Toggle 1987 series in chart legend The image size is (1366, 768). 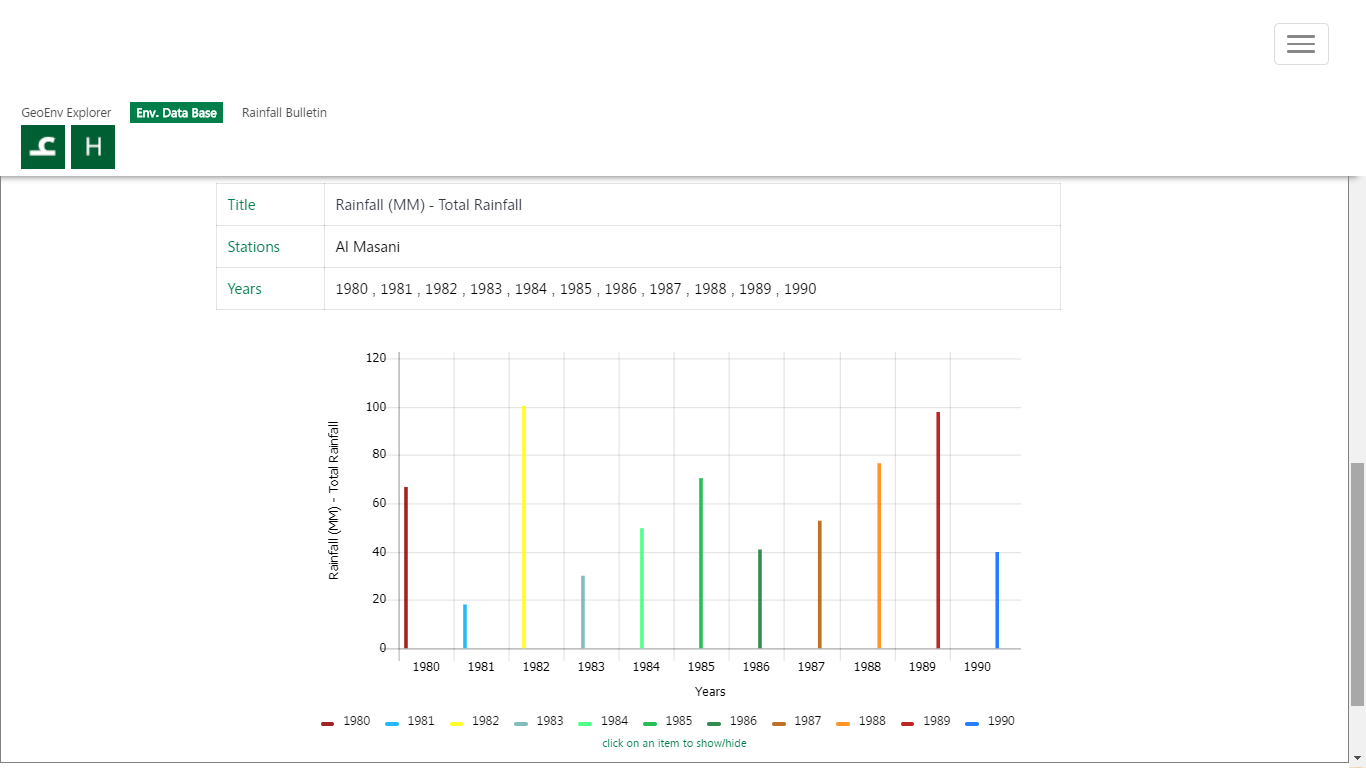click(x=797, y=721)
